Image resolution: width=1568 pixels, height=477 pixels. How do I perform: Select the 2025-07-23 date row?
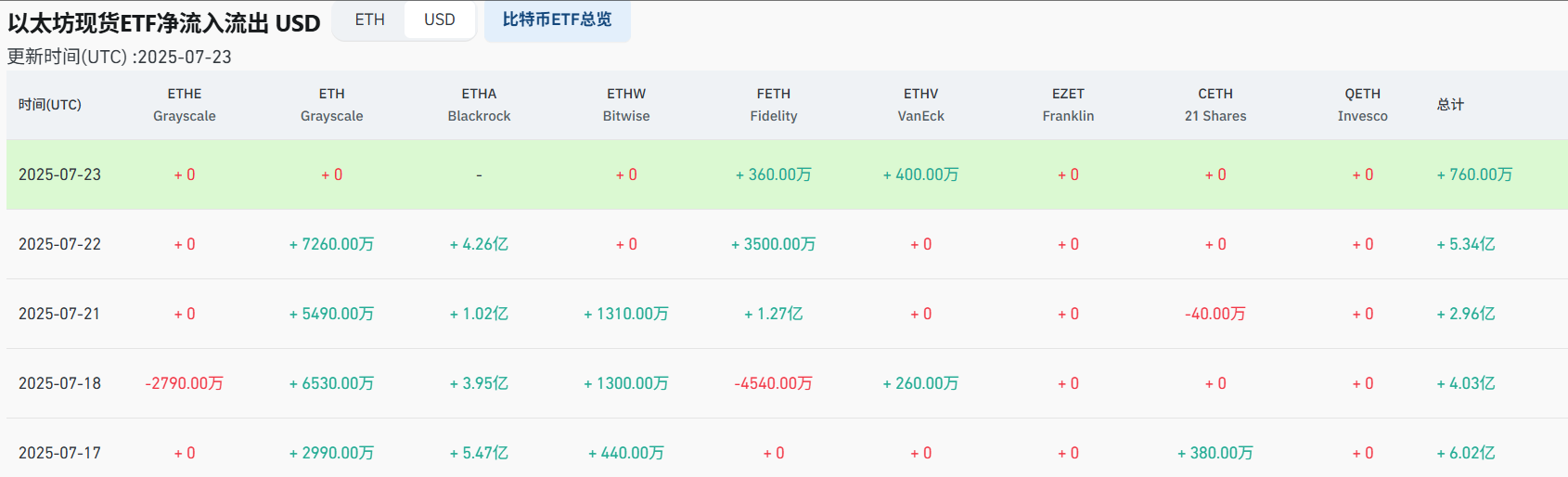(59, 174)
